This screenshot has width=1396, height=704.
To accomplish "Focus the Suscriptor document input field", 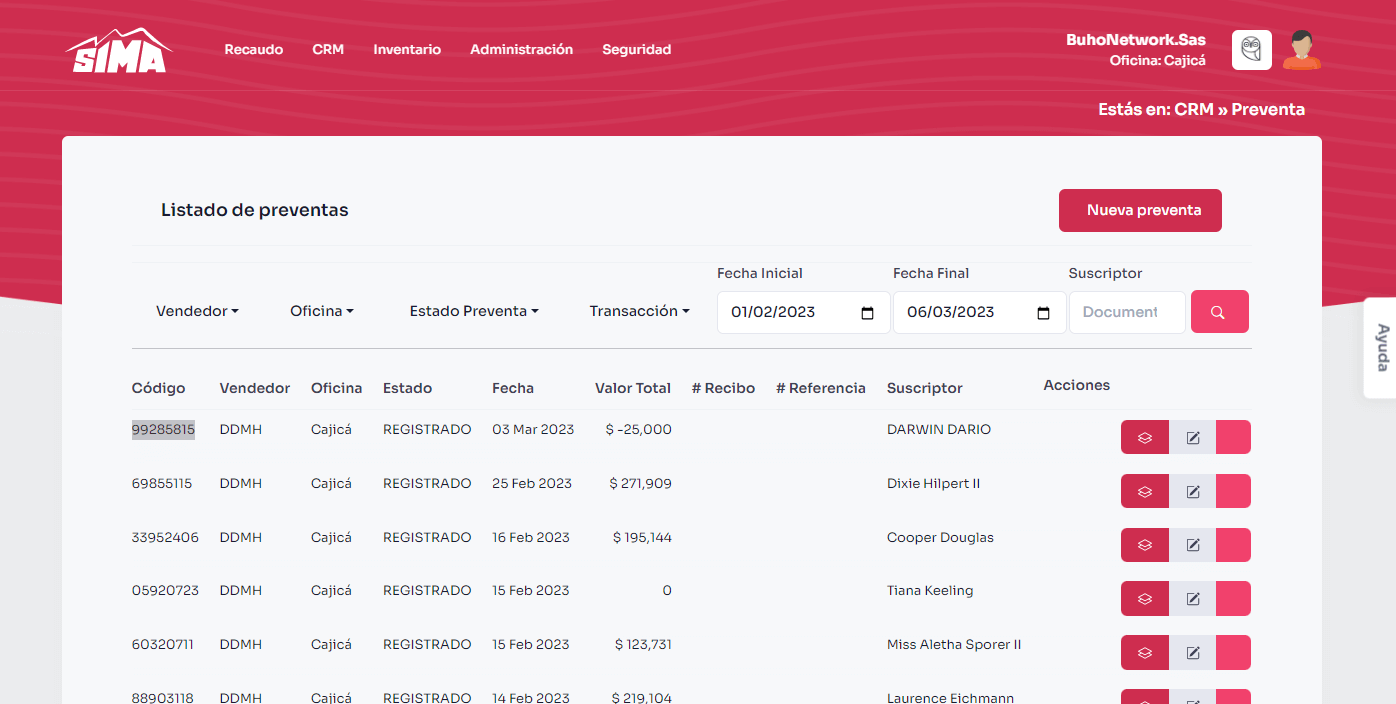I will point(1126,312).
